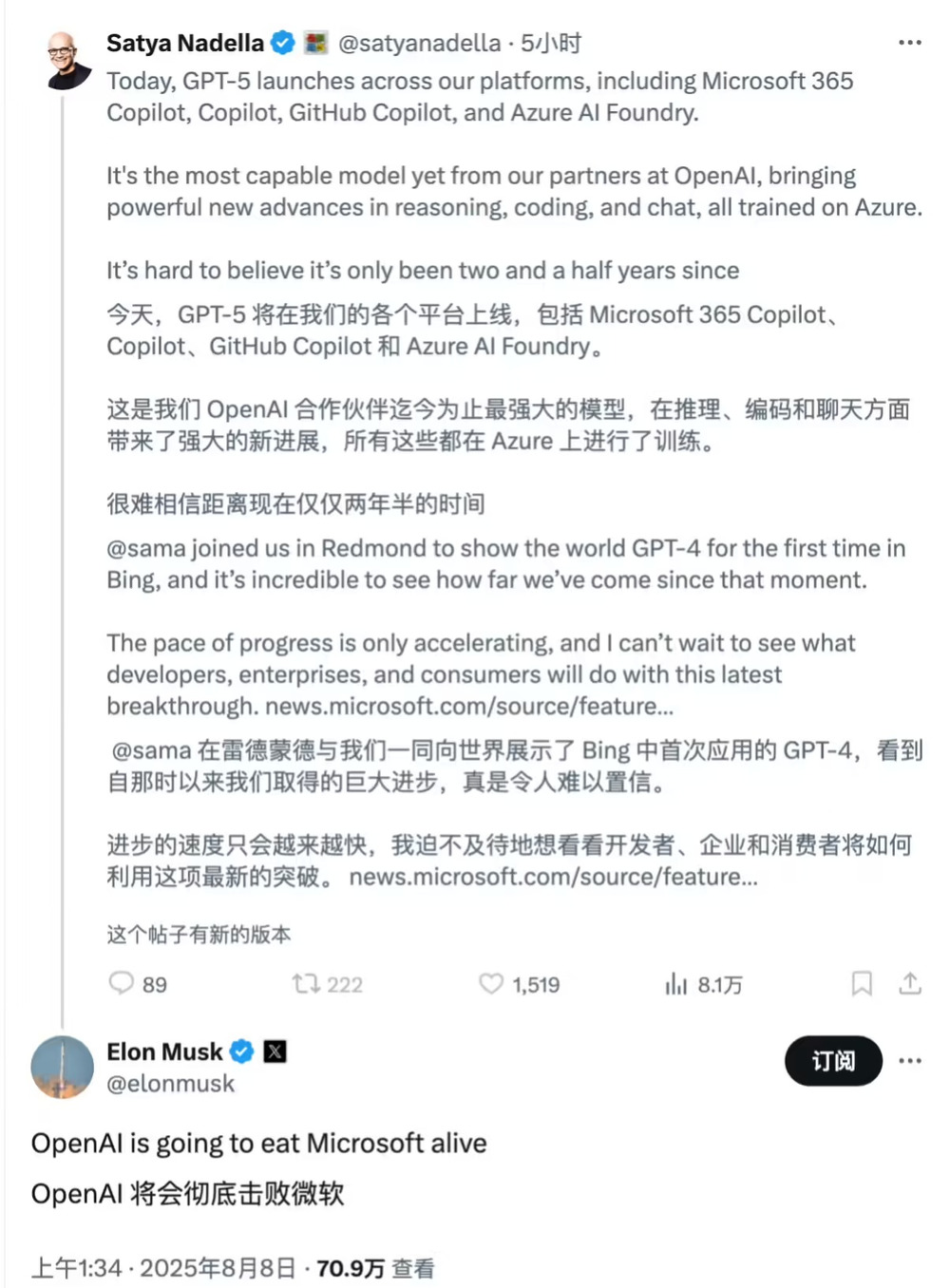Repost Satya Nadella's post with 222 reposts
Image resolution: width=950 pixels, height=1288 pixels.
(306, 984)
